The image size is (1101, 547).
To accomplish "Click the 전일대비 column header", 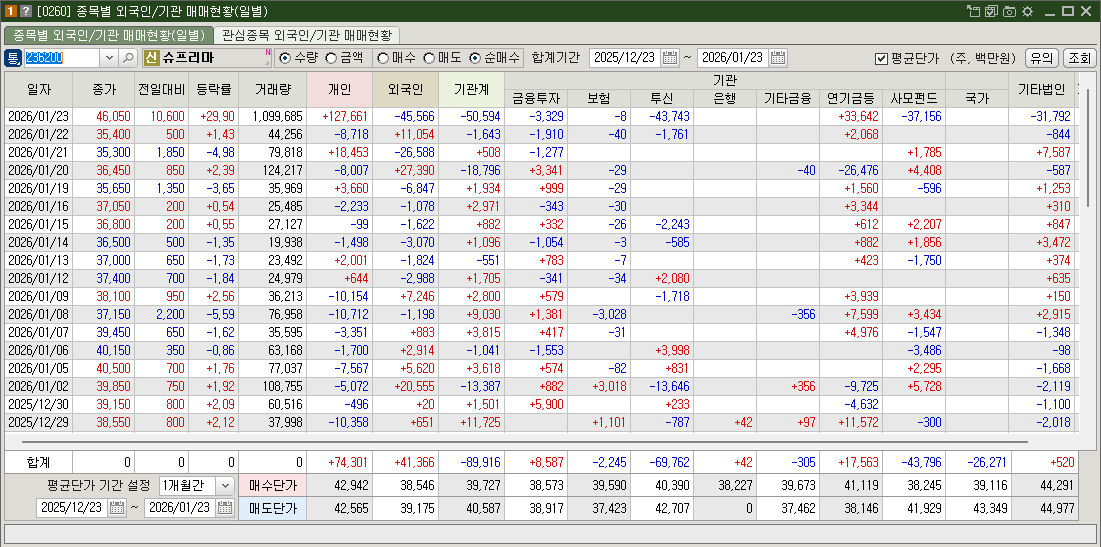I will point(162,90).
